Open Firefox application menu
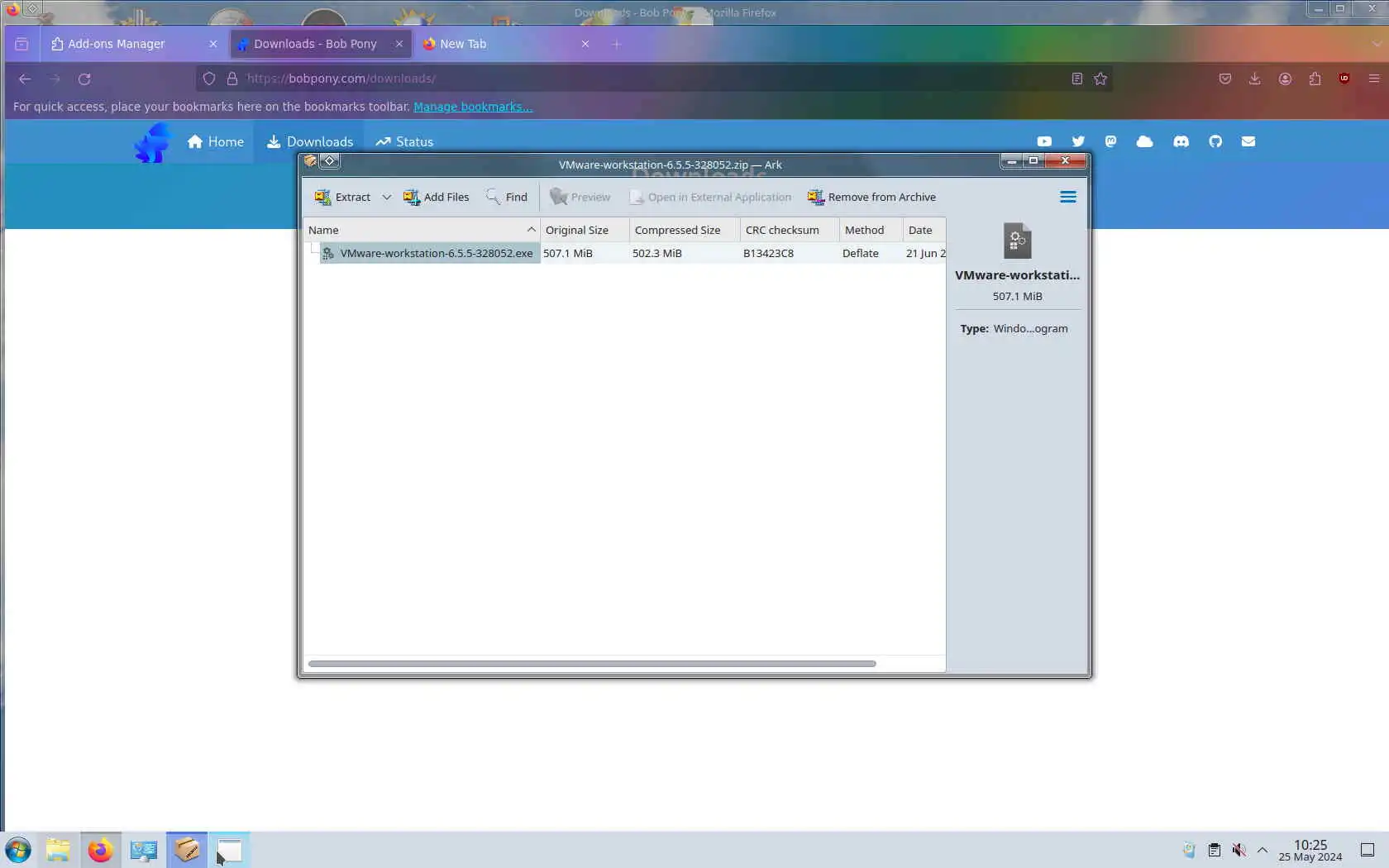This screenshot has width=1389, height=868. tap(1374, 79)
